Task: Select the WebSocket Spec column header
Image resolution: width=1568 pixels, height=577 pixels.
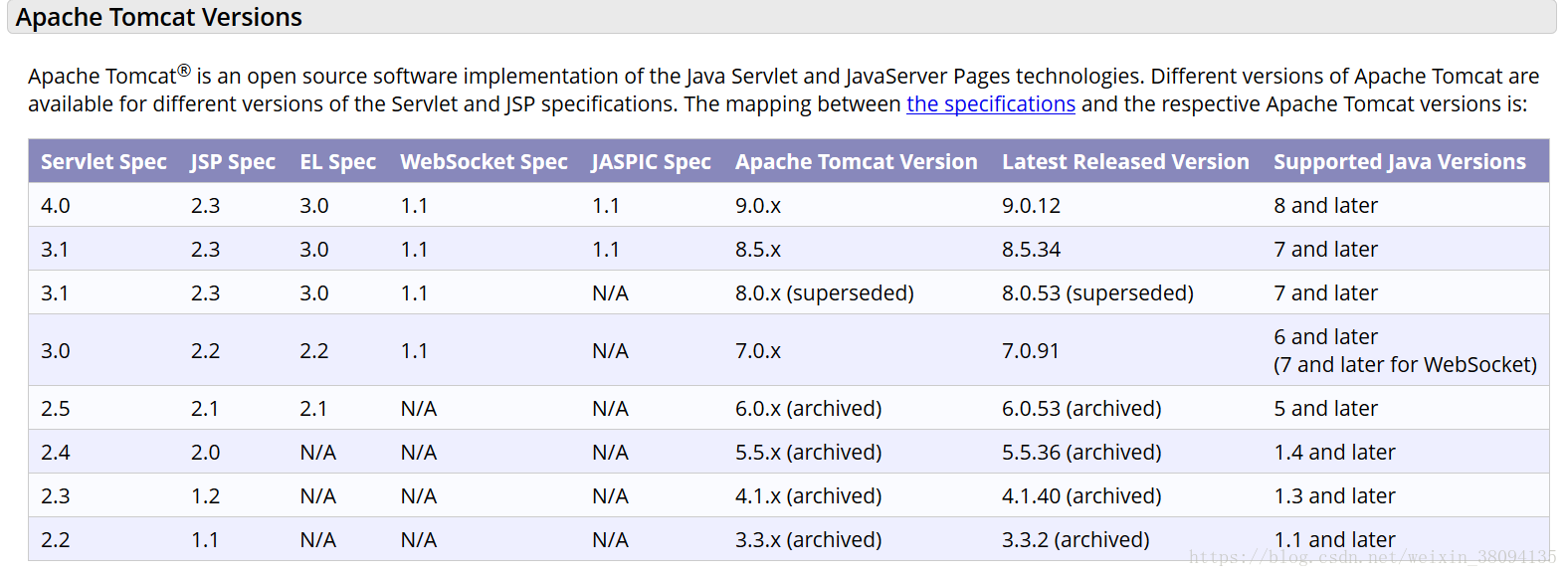Action: [484, 162]
